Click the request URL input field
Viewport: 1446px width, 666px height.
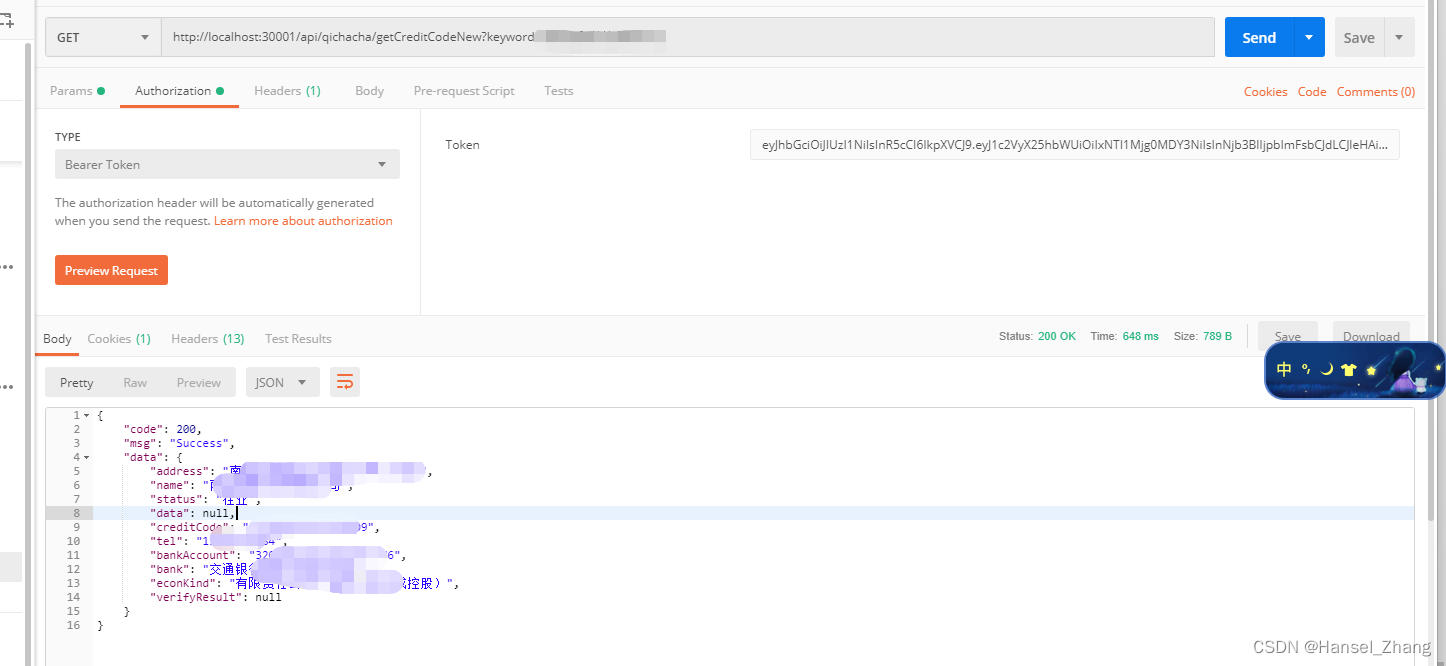point(688,37)
